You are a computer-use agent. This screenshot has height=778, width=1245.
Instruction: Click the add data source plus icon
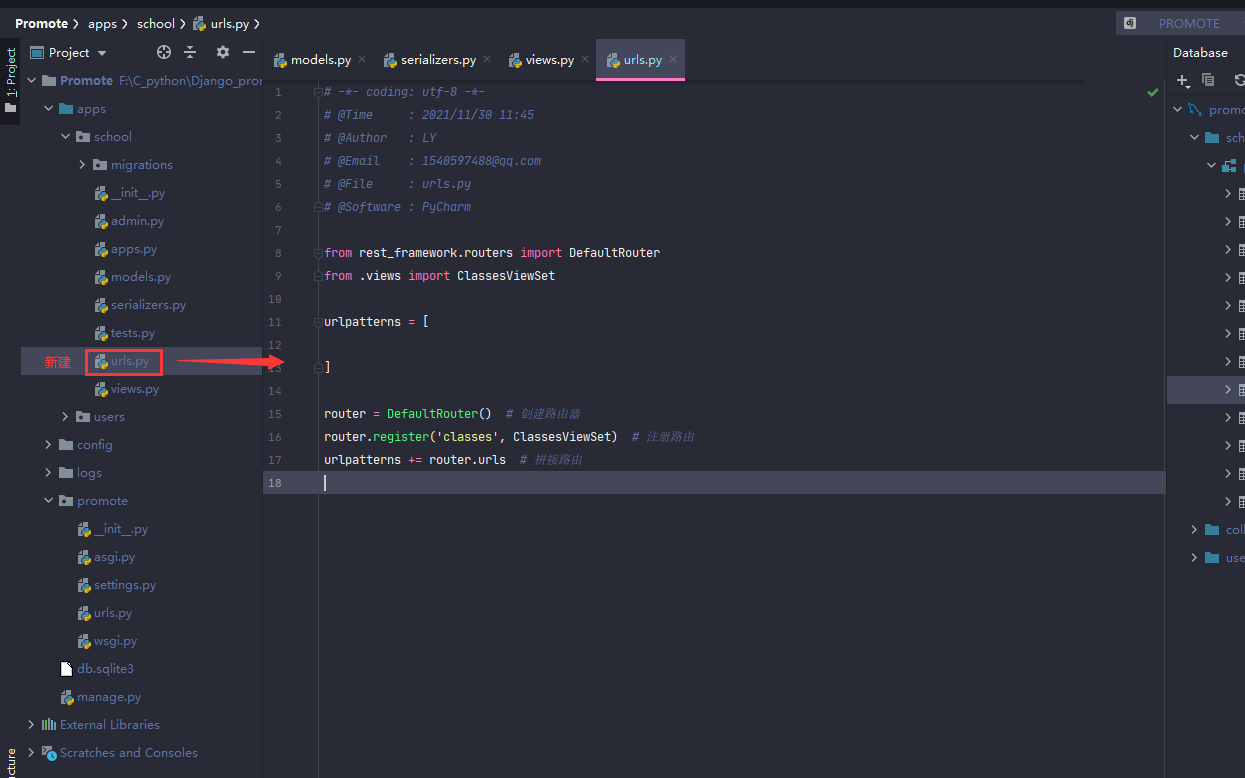click(1182, 80)
